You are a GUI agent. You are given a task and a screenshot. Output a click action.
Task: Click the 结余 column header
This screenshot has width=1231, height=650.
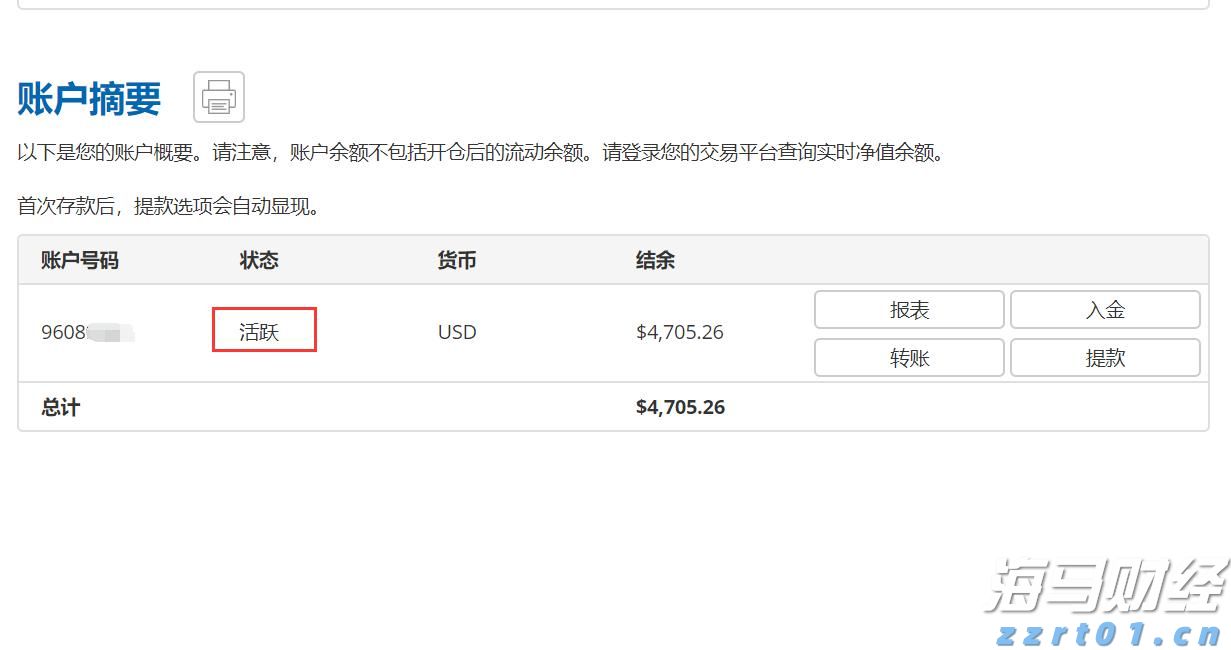(x=655, y=260)
